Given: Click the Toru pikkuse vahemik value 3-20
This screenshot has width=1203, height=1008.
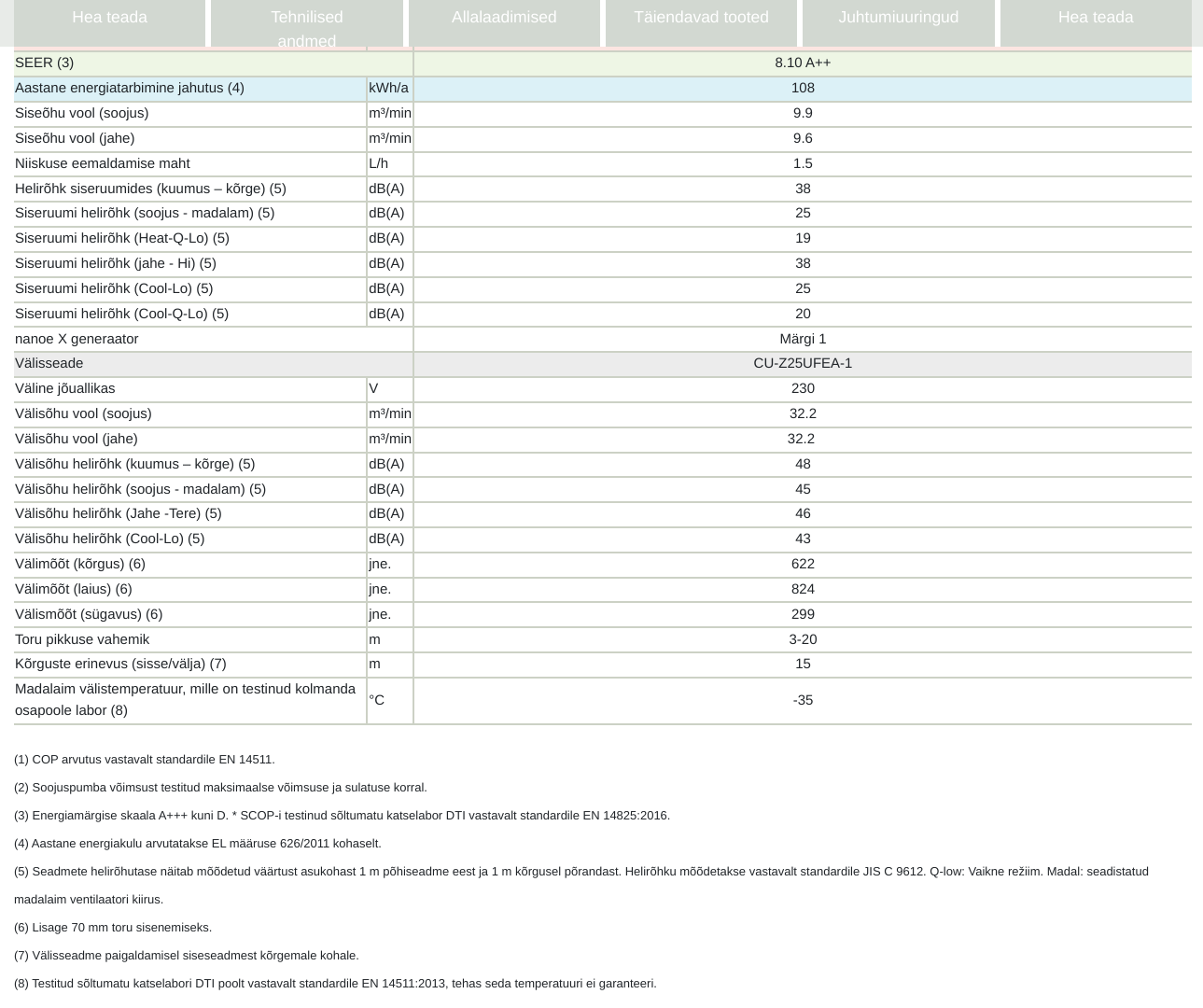Looking at the screenshot, I should coord(802,639).
